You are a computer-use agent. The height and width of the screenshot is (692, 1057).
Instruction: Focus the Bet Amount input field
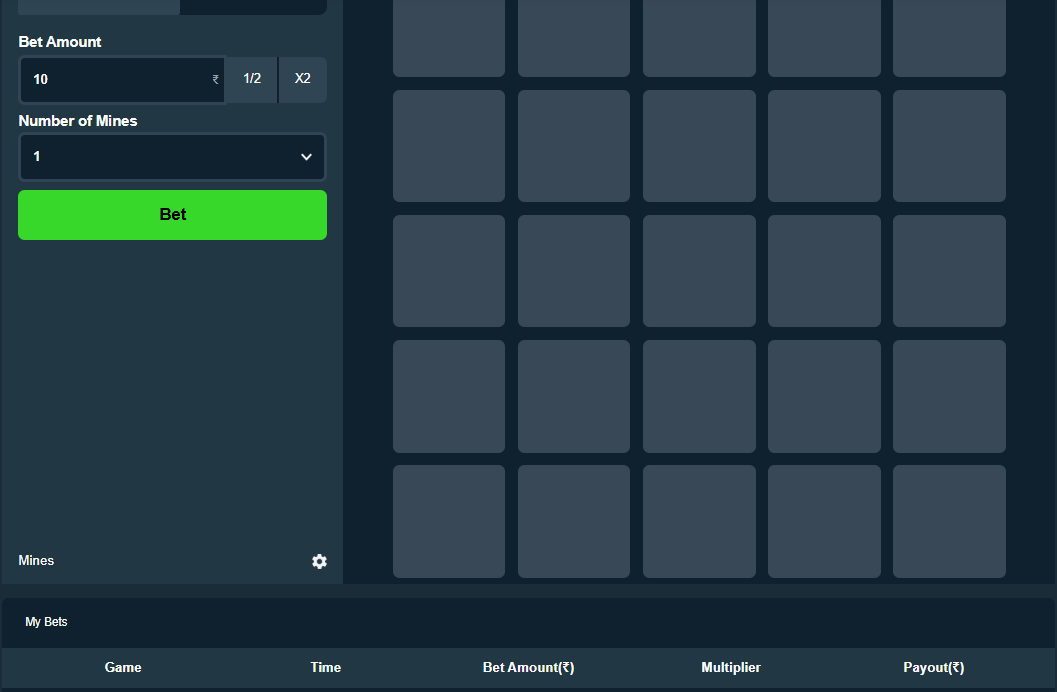pos(115,80)
